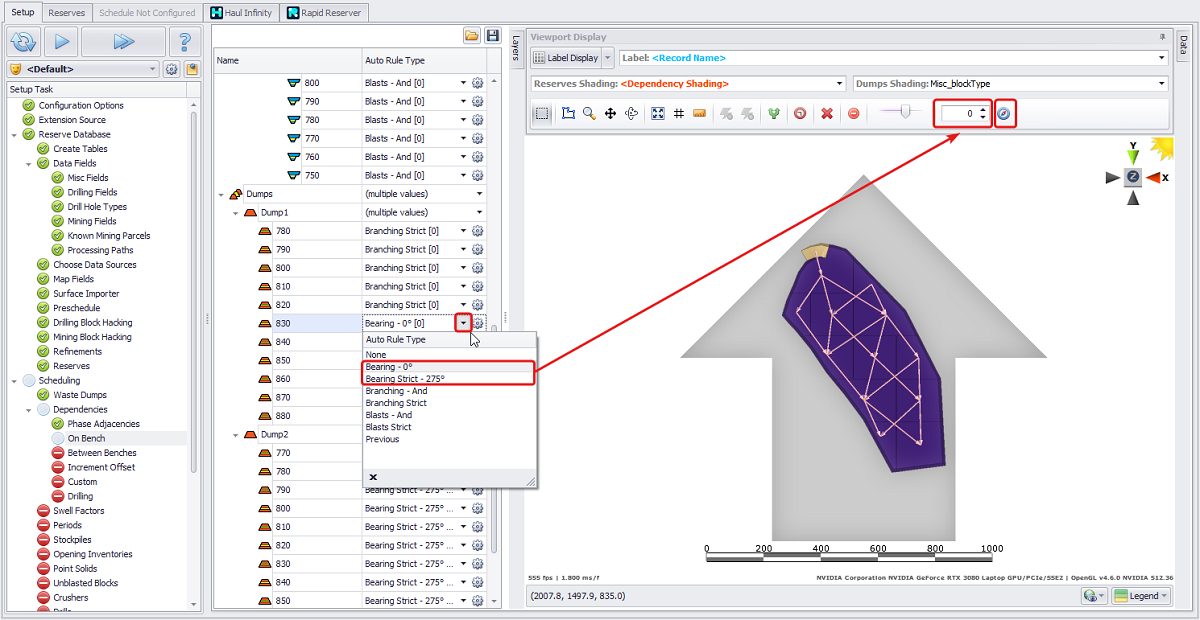This screenshot has height=620, width=1200.
Task: Open the folder icon above the Name column
Action: pyautogui.click(x=471, y=36)
